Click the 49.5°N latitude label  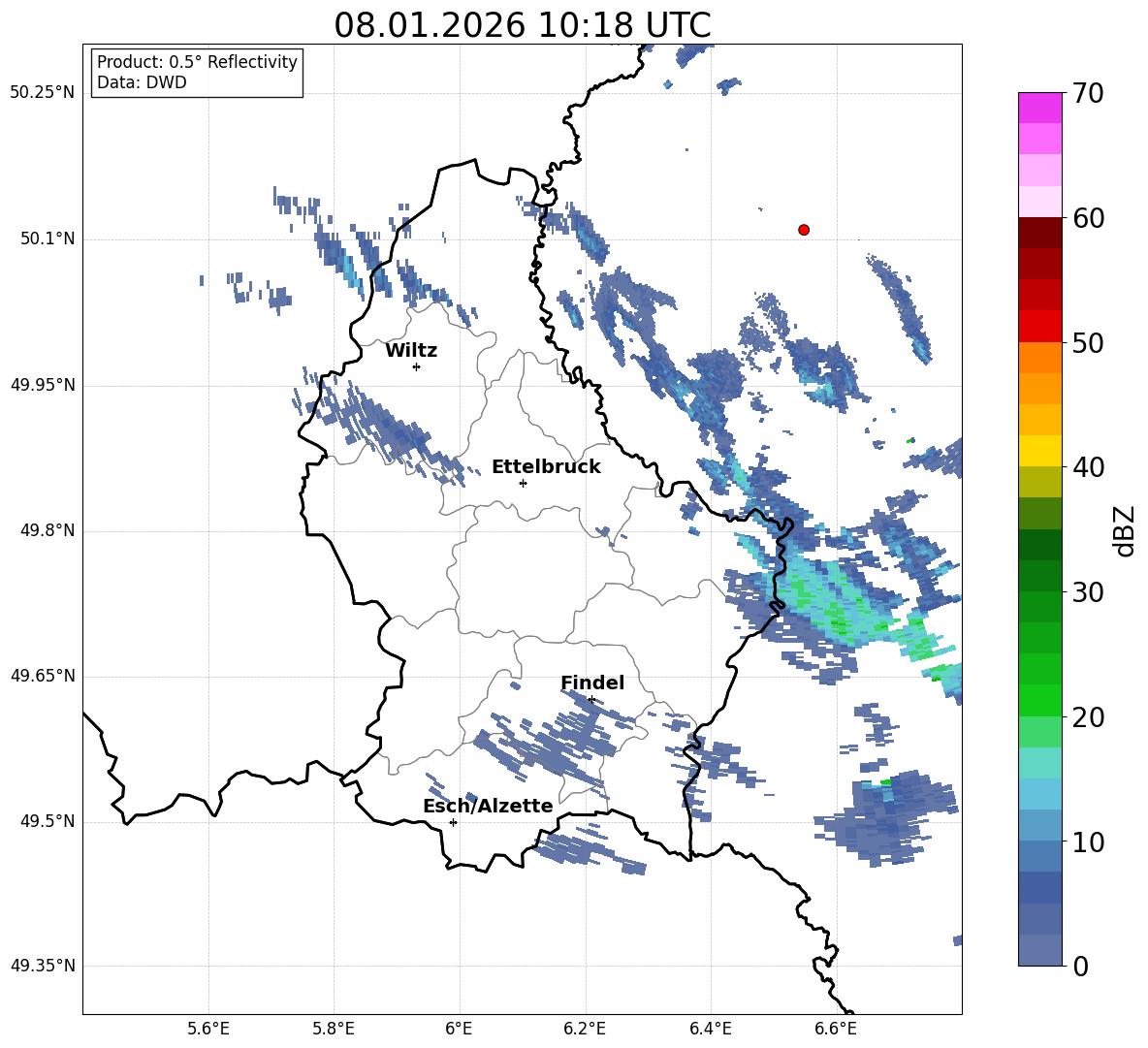click(x=47, y=821)
